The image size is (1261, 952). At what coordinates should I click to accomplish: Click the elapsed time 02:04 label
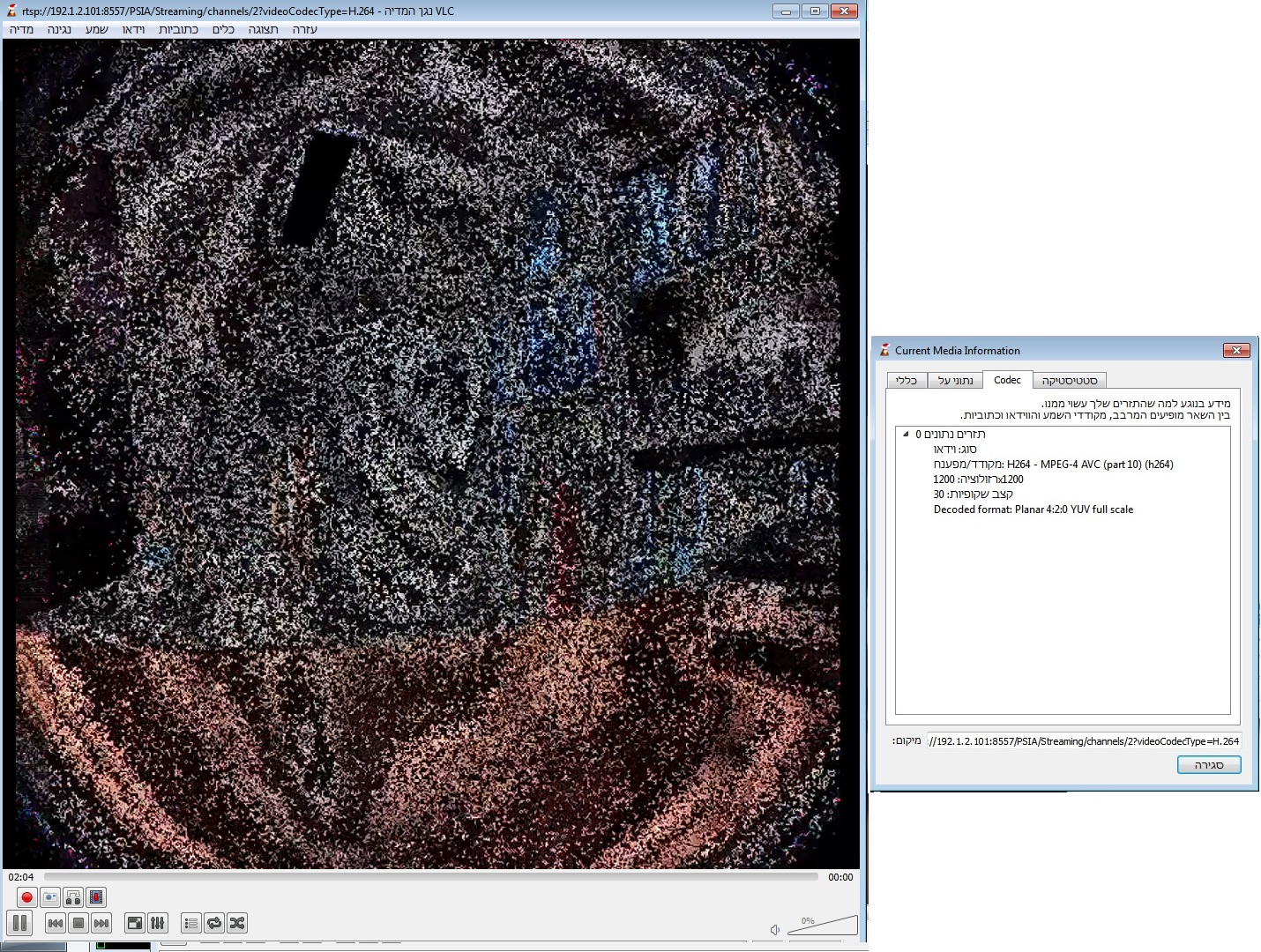pos(21,877)
